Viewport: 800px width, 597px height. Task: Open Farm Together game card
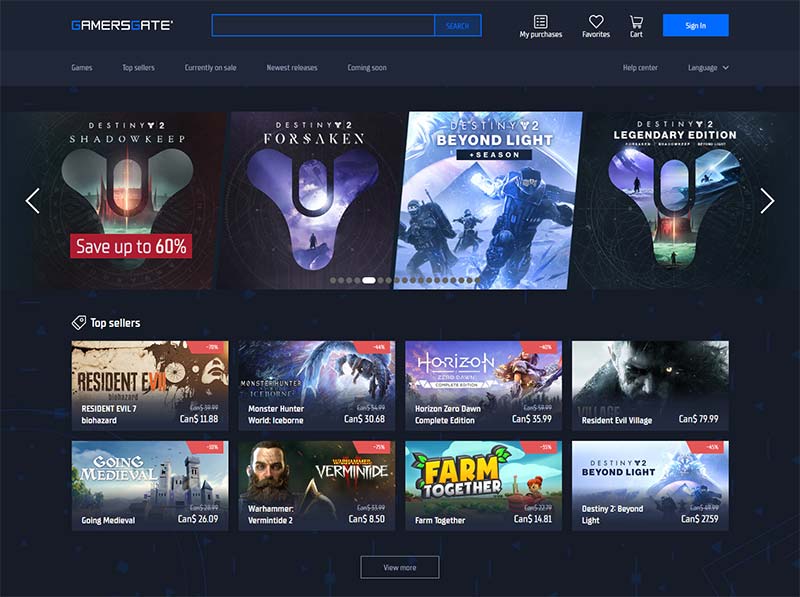click(x=484, y=486)
